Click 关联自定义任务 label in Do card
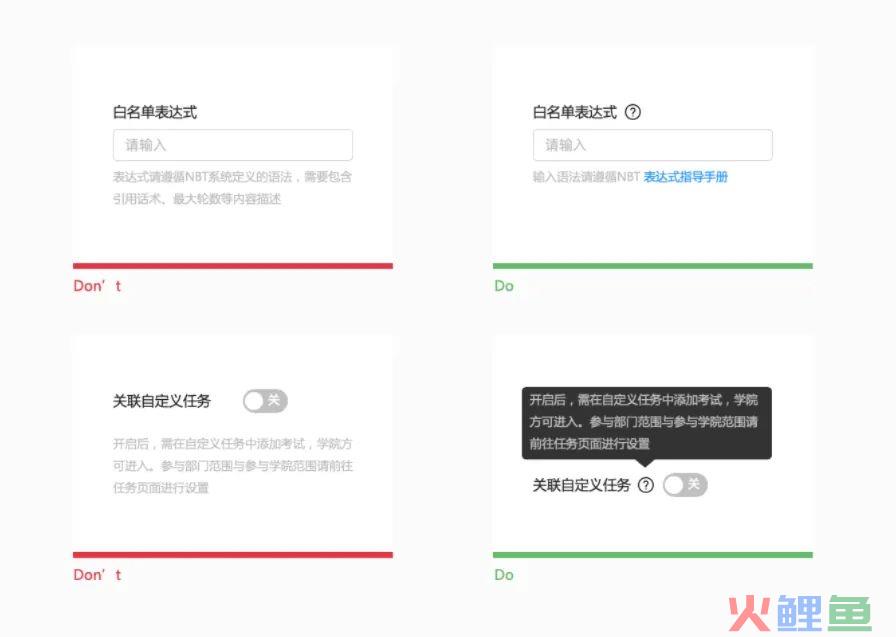Image resolution: width=896 pixels, height=637 pixels. [582, 485]
